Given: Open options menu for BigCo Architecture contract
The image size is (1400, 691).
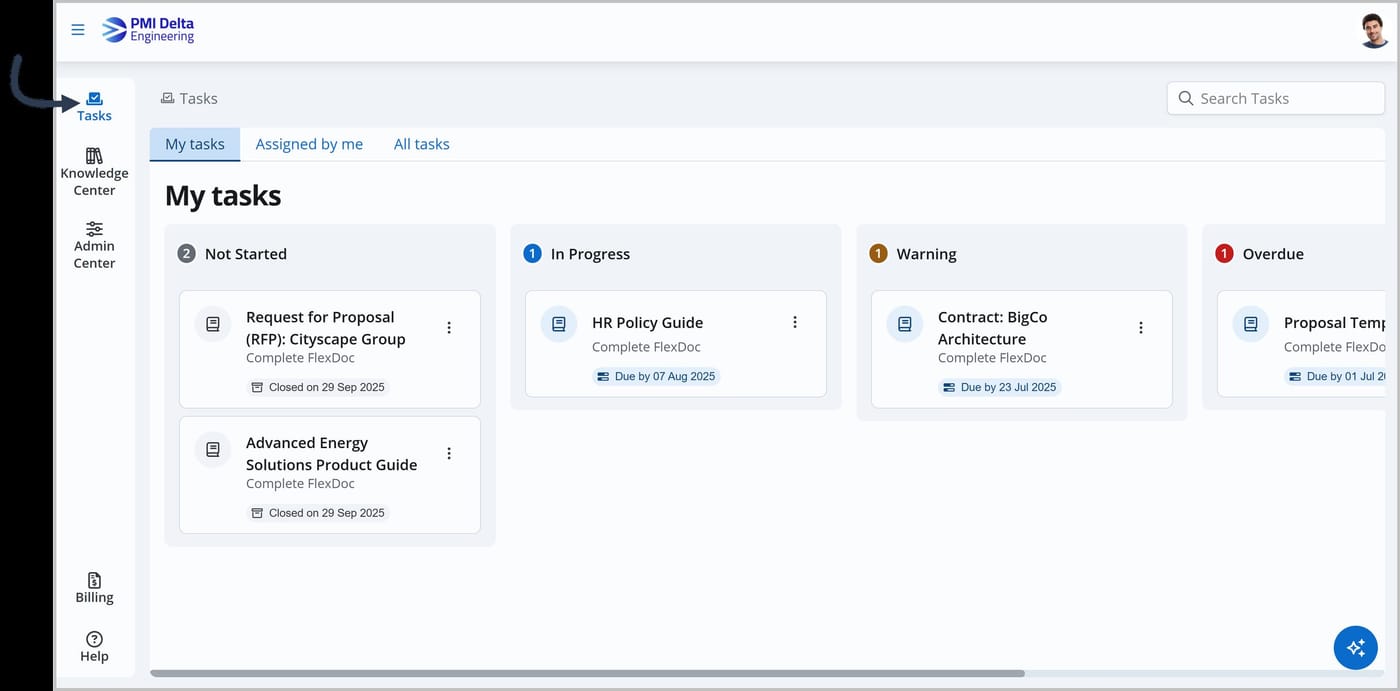Looking at the screenshot, I should pyautogui.click(x=1141, y=327).
